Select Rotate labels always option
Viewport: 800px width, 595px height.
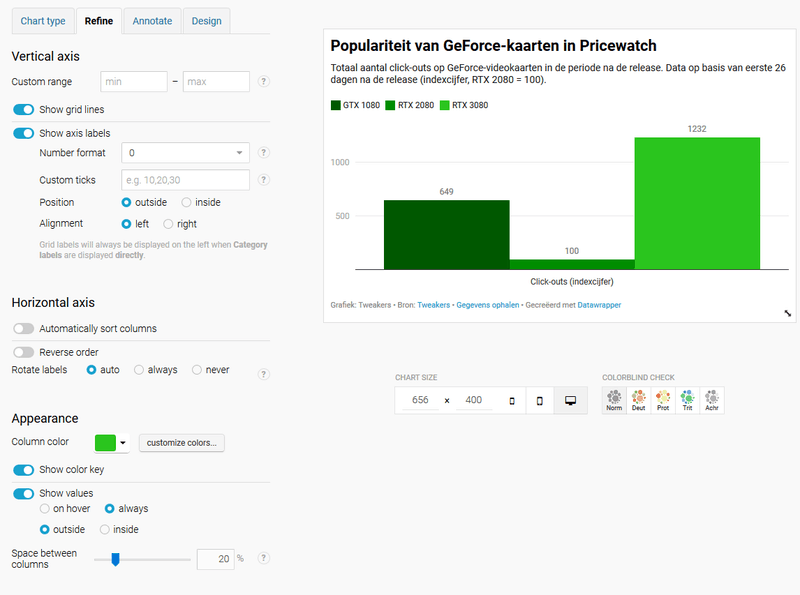pos(139,370)
